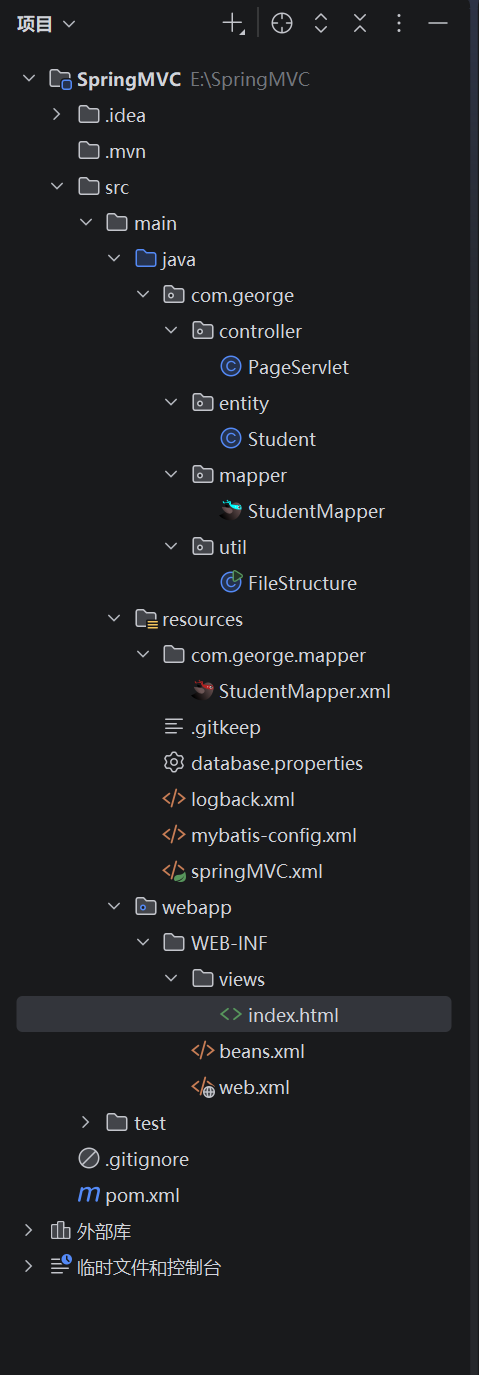Collapse the com.george package chevron
Image resolution: width=479 pixels, height=1375 pixels.
click(141, 295)
